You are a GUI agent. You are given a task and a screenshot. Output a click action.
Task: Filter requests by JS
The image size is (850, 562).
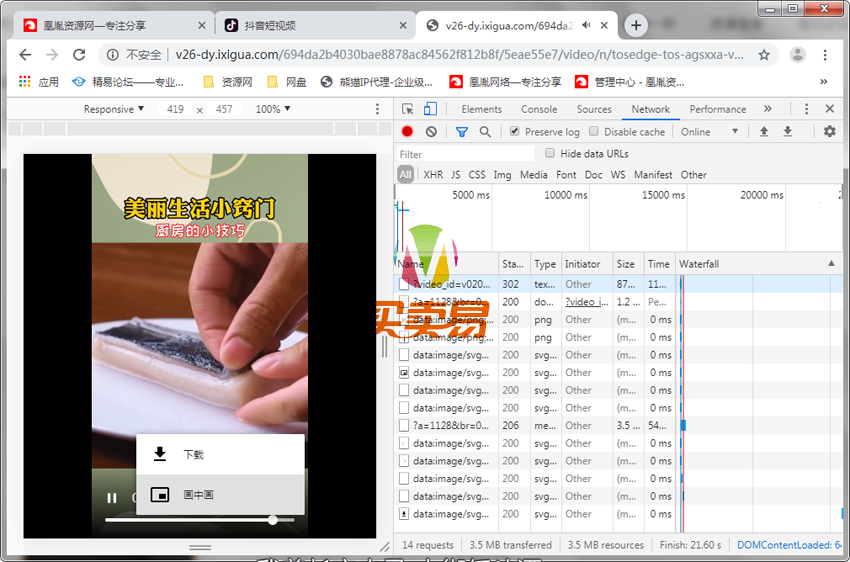pos(455,175)
